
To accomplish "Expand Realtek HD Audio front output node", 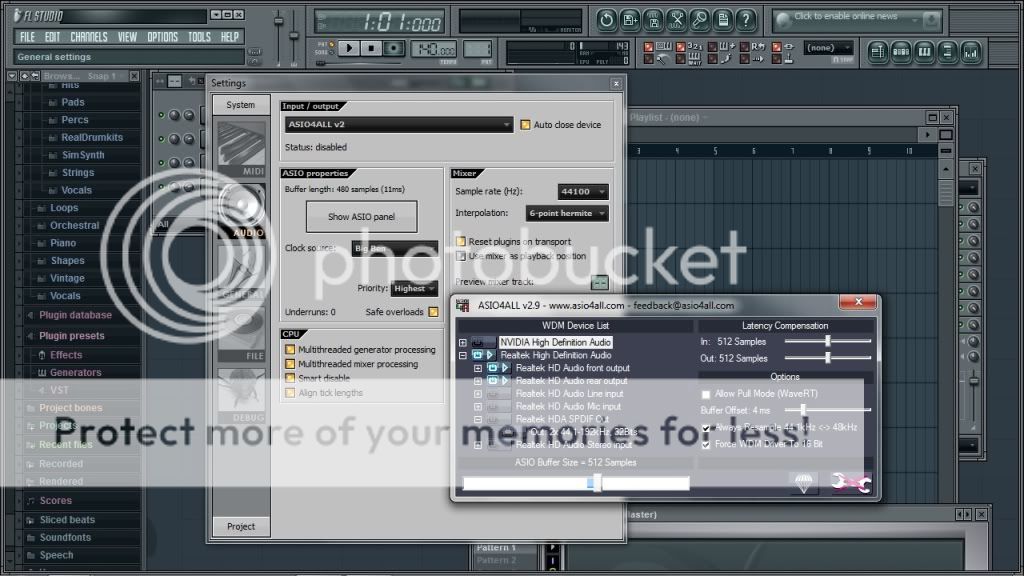I will coord(478,368).
